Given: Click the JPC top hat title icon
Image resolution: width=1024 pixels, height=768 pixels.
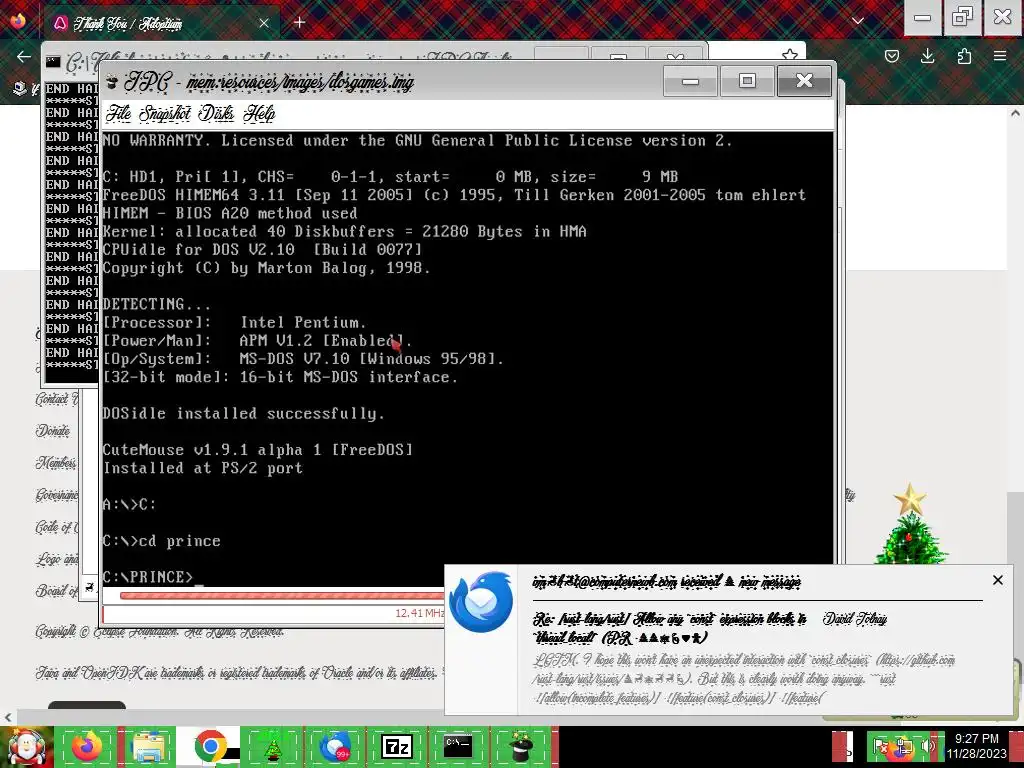Looking at the screenshot, I should coord(112,82).
